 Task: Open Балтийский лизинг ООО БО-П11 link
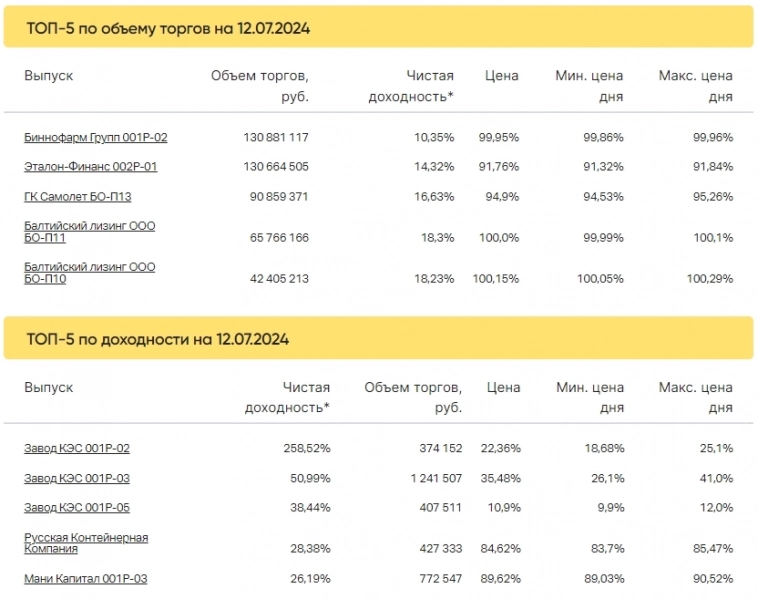[89, 232]
